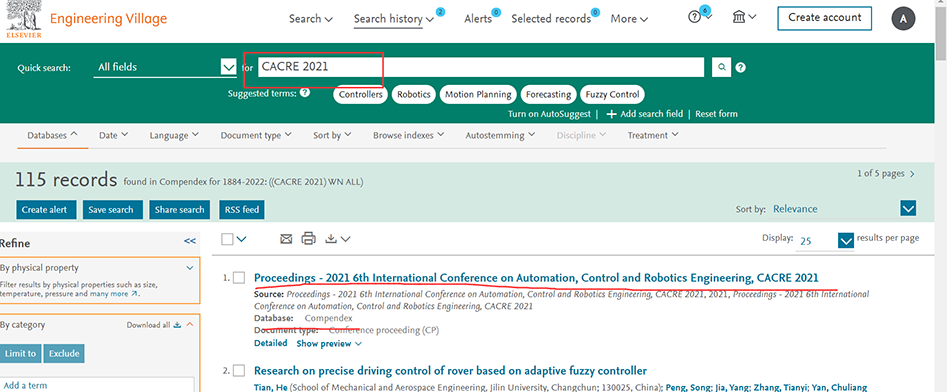Download selected records icon
Screen dimensions: 947x392
[x=330, y=239]
